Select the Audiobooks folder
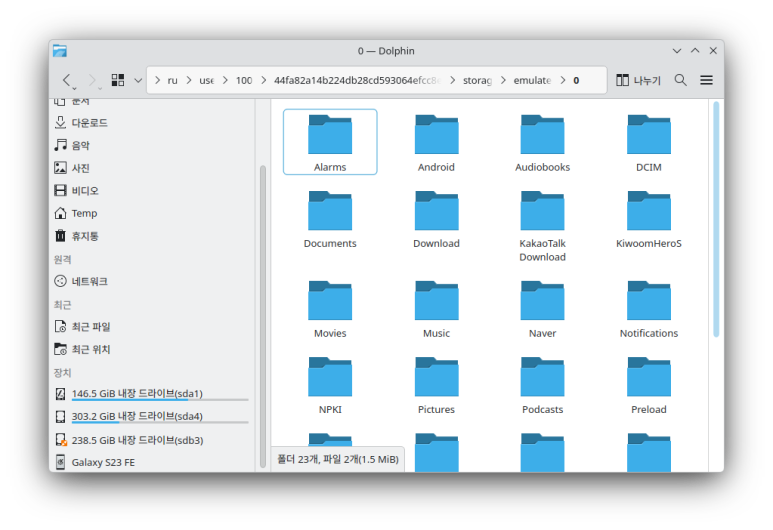Screen dimensions: 773x530 click(x=542, y=142)
